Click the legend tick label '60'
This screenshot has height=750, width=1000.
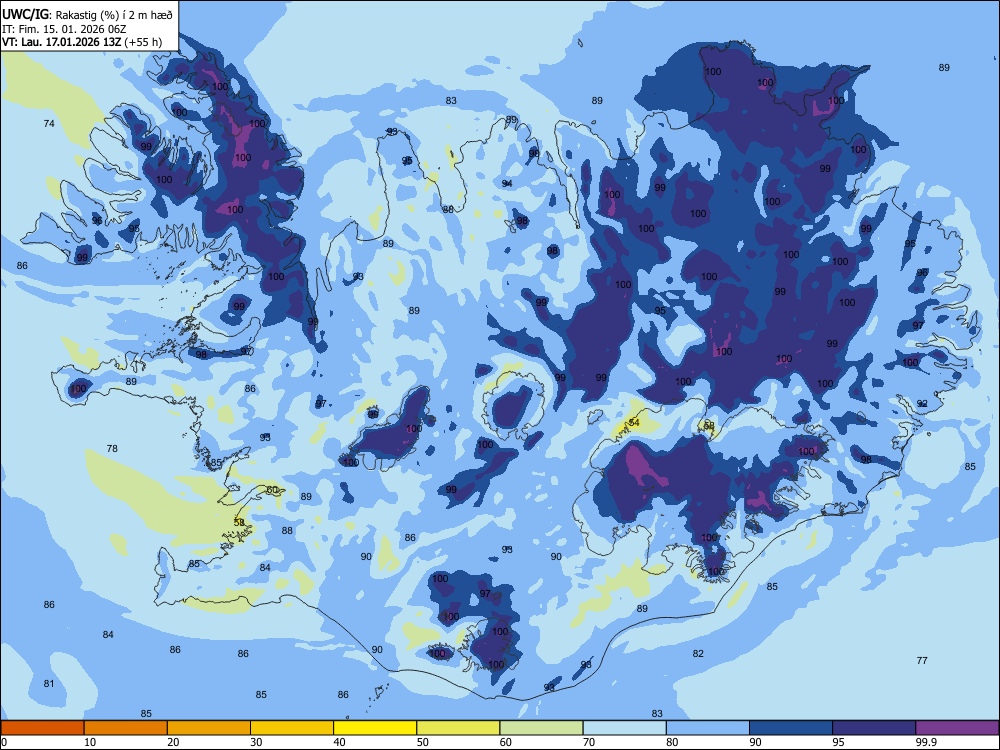[x=506, y=742]
